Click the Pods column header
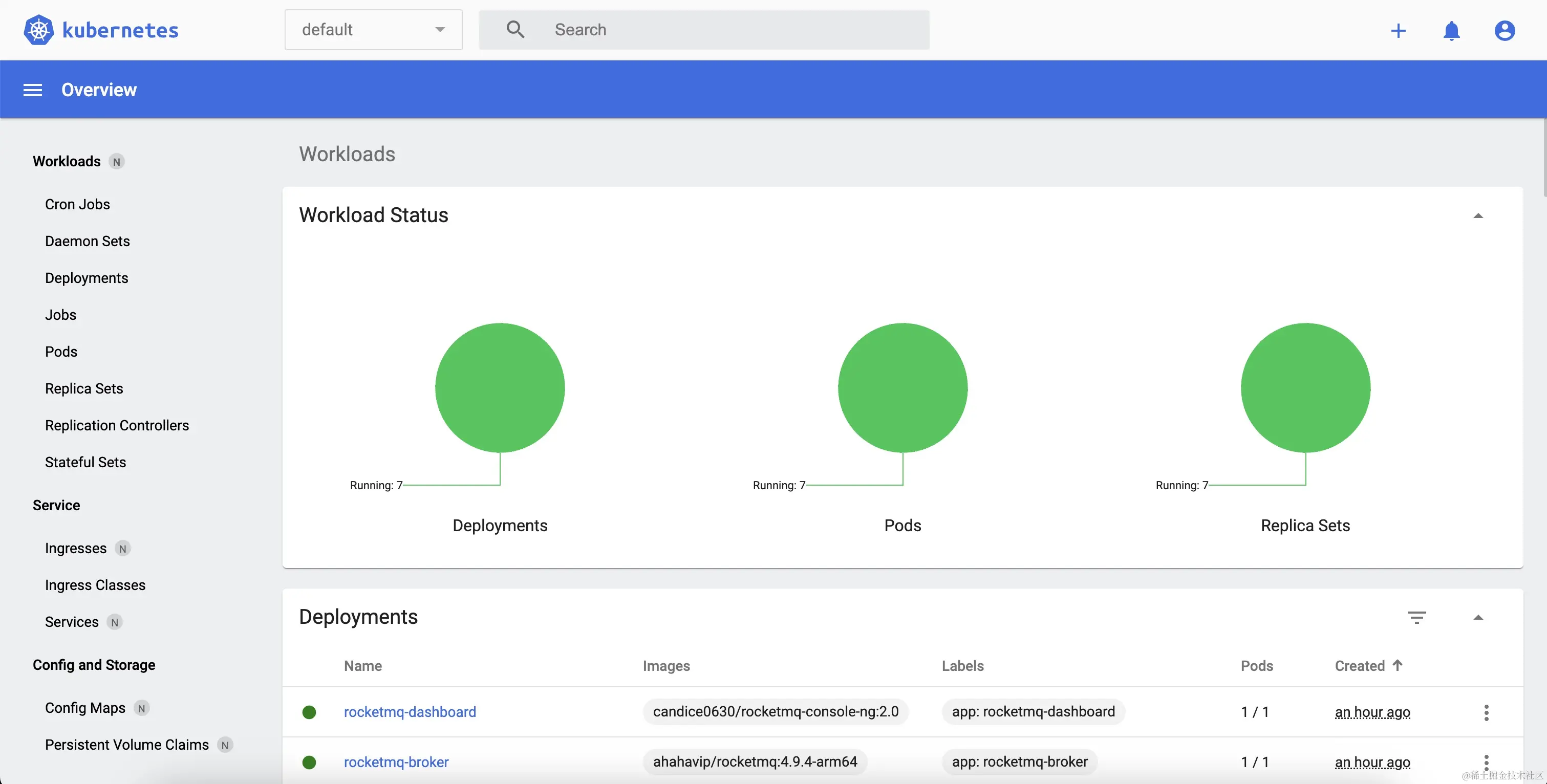1547x784 pixels. pyautogui.click(x=1256, y=666)
